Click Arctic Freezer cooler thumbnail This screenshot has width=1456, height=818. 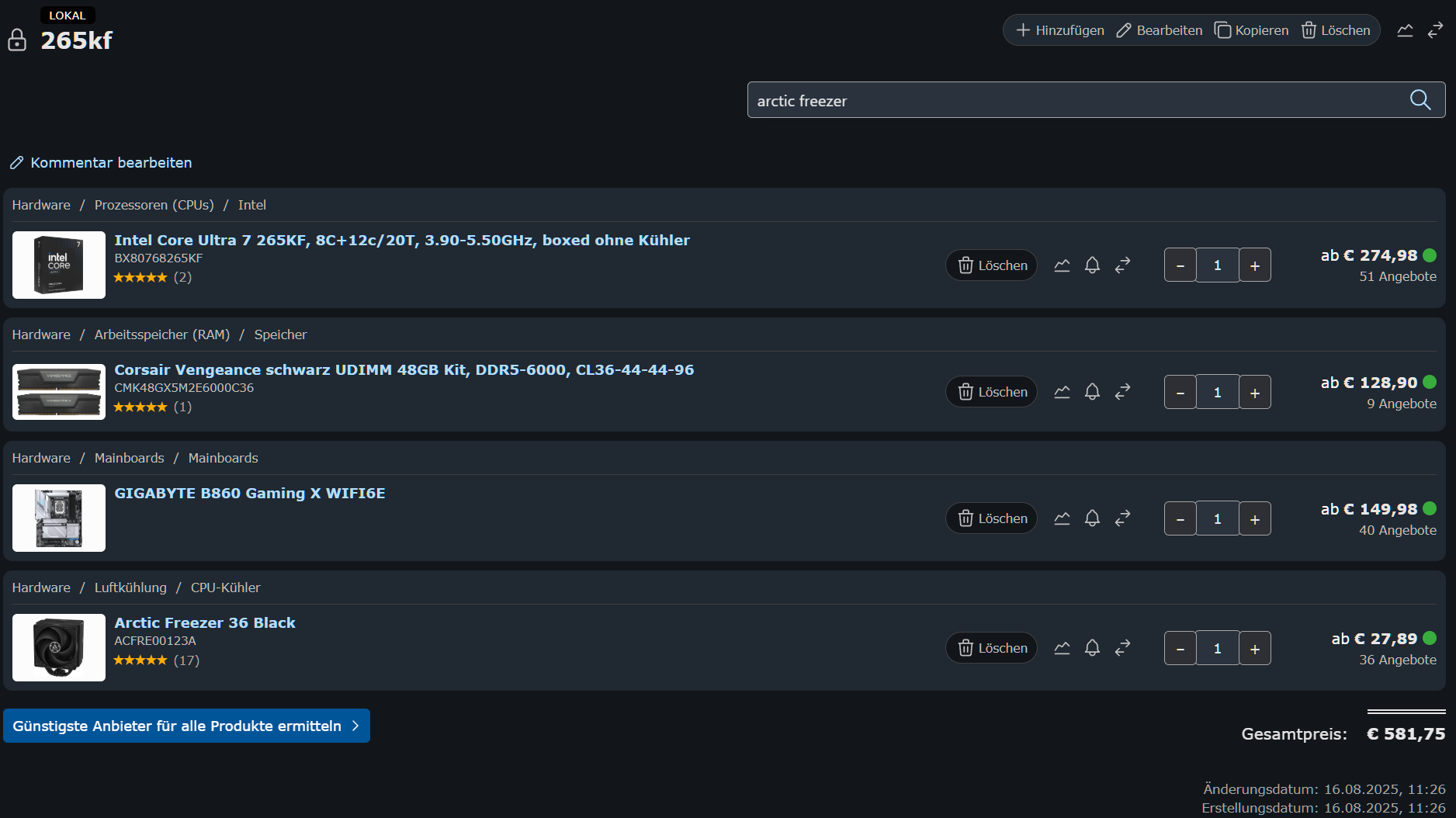(59, 647)
